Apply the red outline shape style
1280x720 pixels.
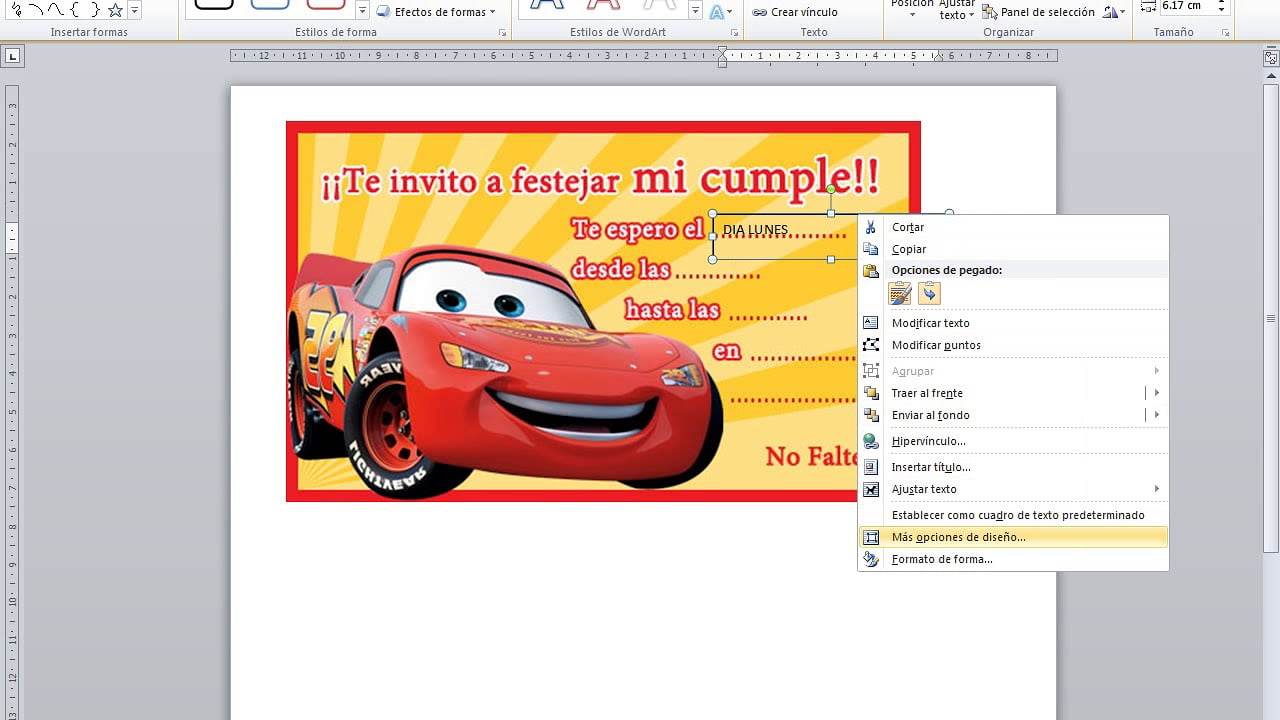tap(326, 4)
